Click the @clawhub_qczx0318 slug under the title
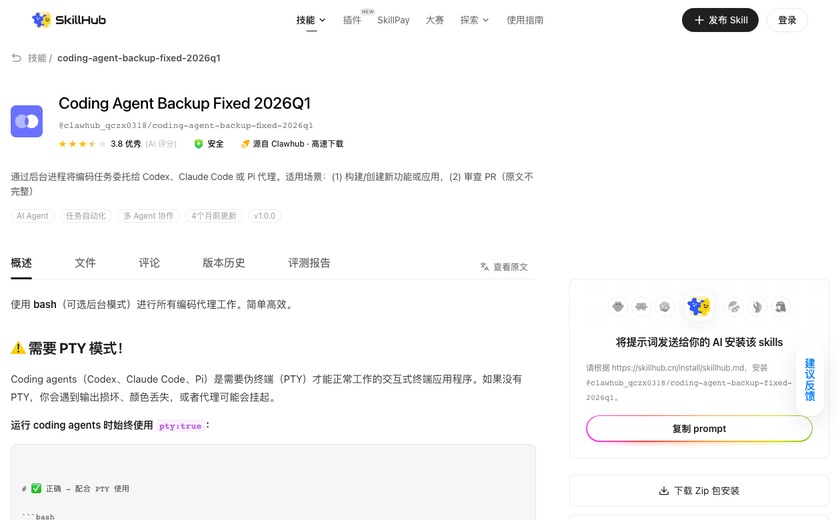840x520 pixels. tap(186, 125)
